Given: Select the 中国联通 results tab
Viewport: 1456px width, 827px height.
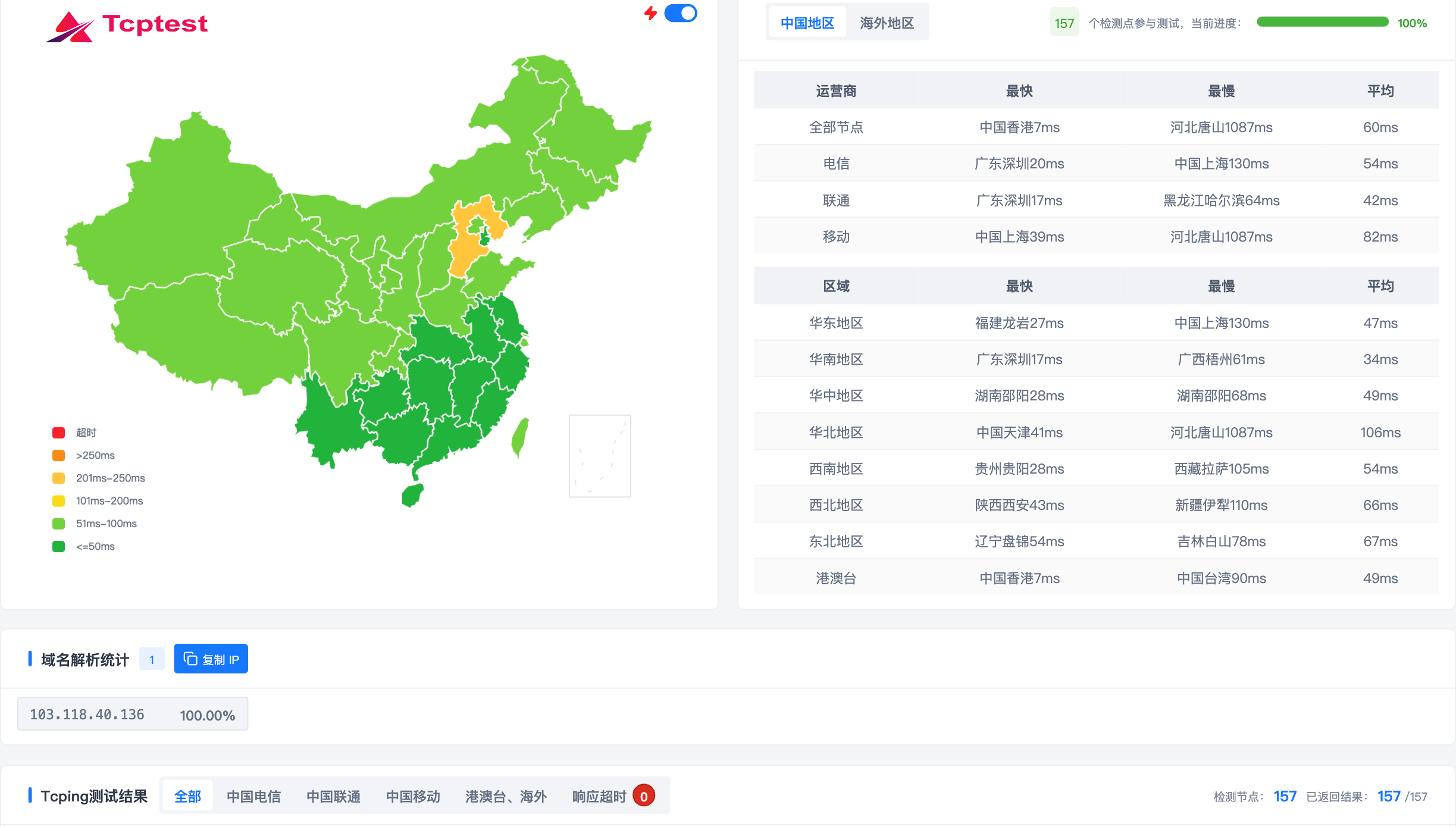Looking at the screenshot, I should pos(333,796).
